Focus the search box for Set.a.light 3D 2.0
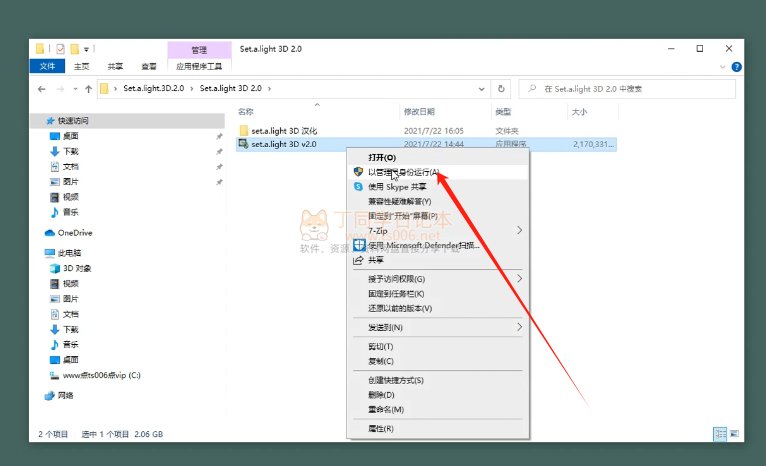The width and height of the screenshot is (766, 466). pyautogui.click(x=627, y=89)
